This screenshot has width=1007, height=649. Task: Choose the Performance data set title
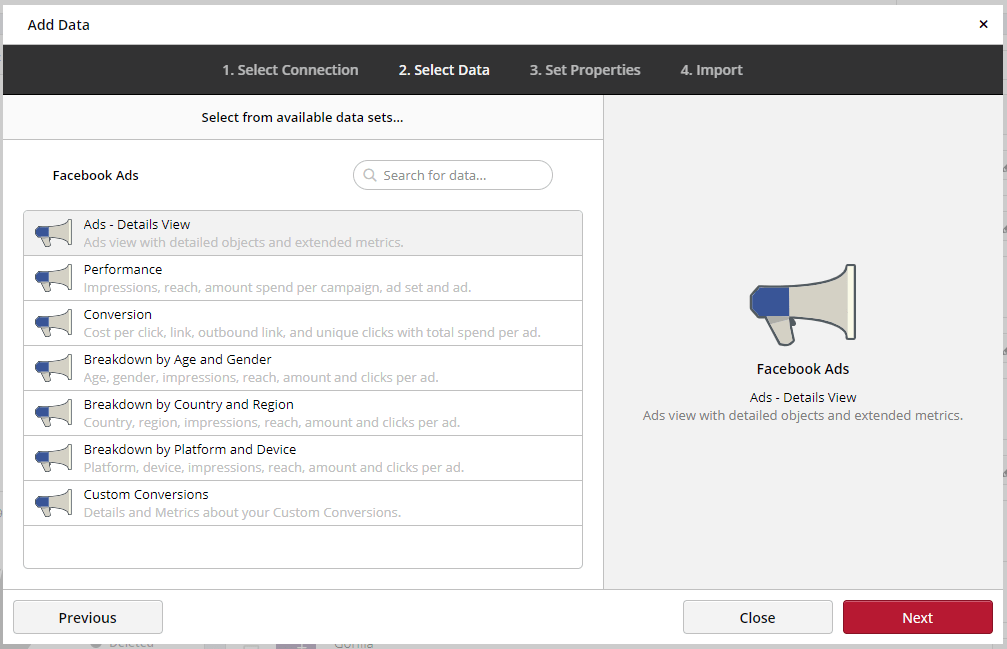pyautogui.click(x=123, y=270)
